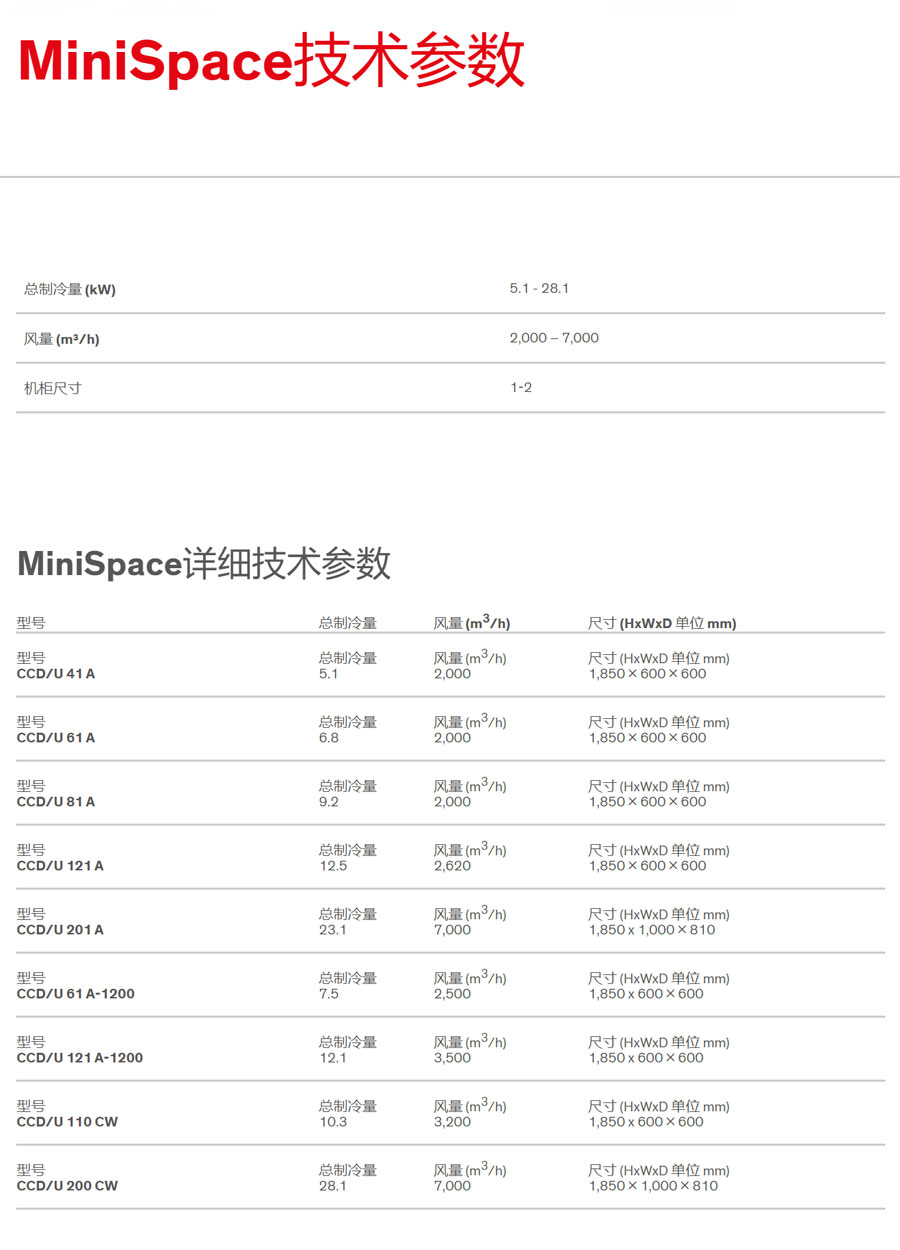Select airflow 7,000 in CCD/U 200 CW row
Screen dimensions: 900x1250
(x=452, y=1186)
